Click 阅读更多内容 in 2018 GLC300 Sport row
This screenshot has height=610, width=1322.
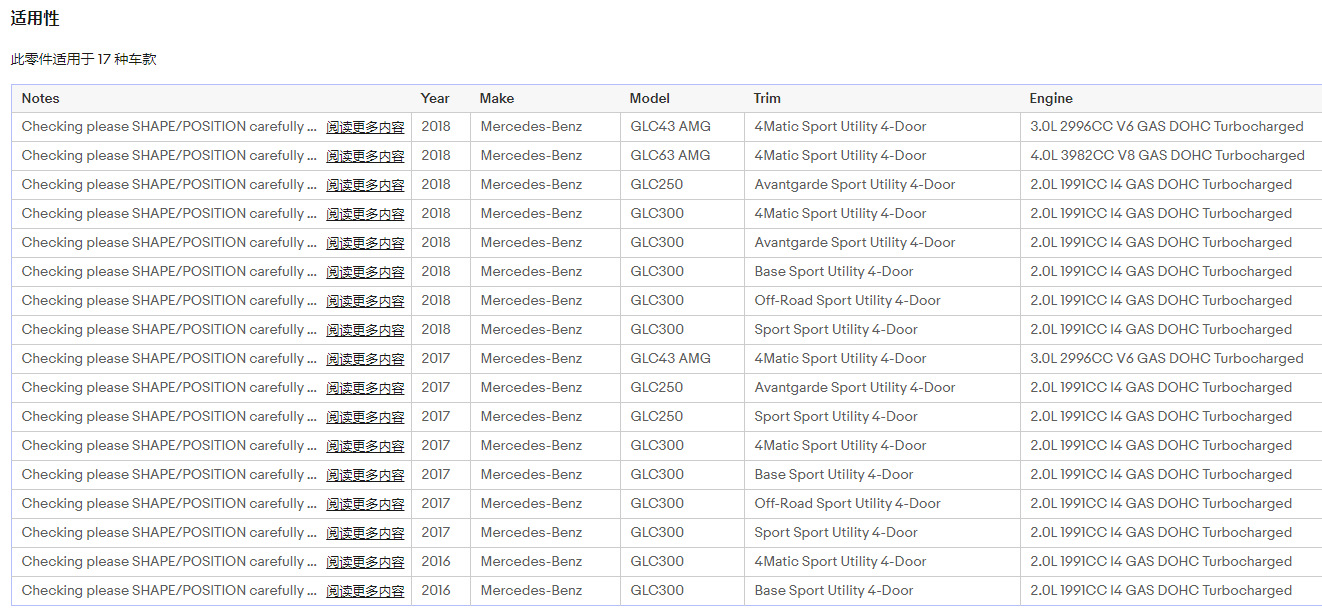365,330
